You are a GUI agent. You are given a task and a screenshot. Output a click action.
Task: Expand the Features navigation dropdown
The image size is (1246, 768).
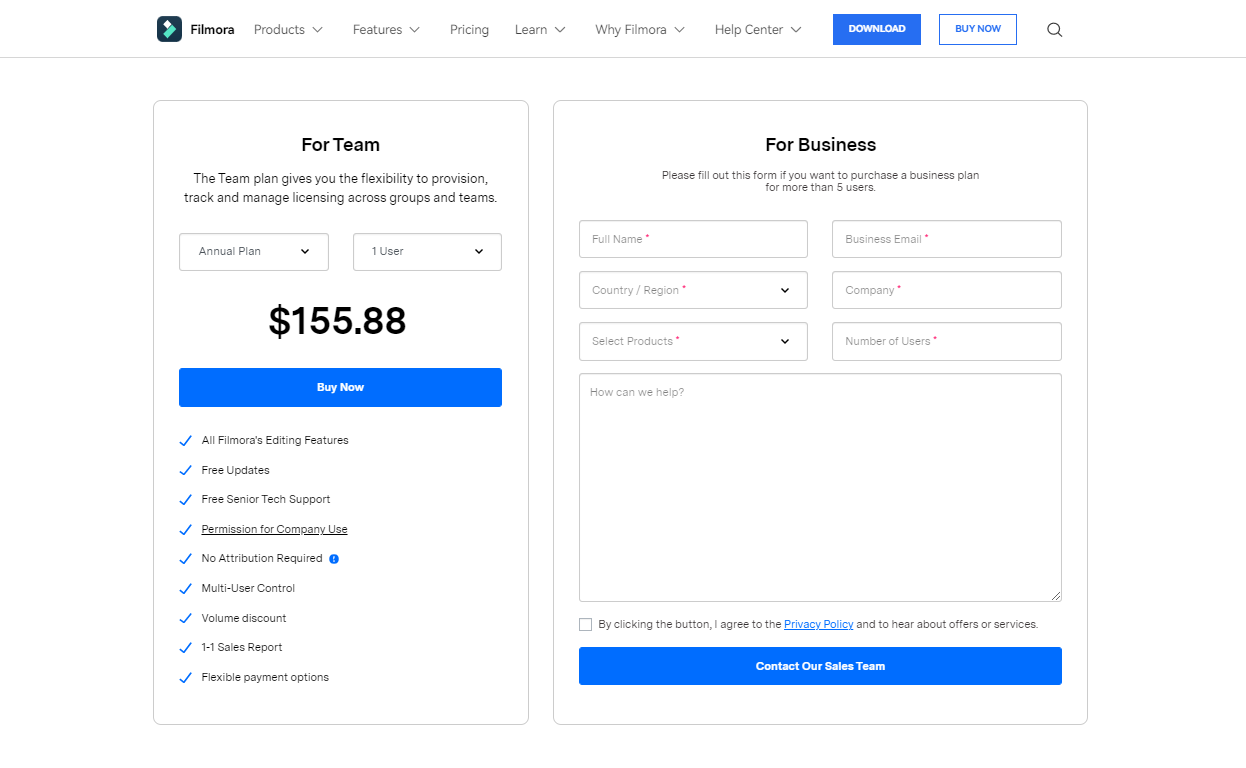(x=386, y=30)
